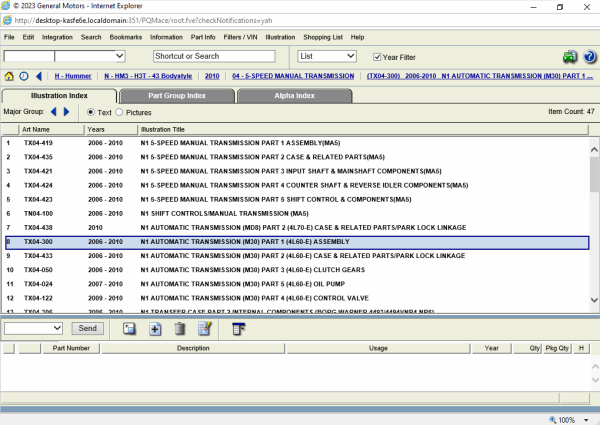The width and height of the screenshot is (600, 425).
Task: Go to previous Major Group arrow
Action: pos(53,112)
